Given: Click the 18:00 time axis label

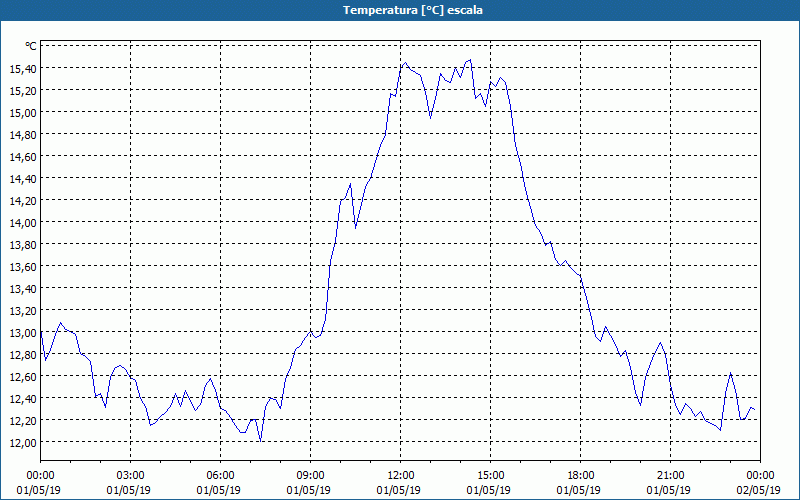Looking at the screenshot, I should [x=581, y=476].
